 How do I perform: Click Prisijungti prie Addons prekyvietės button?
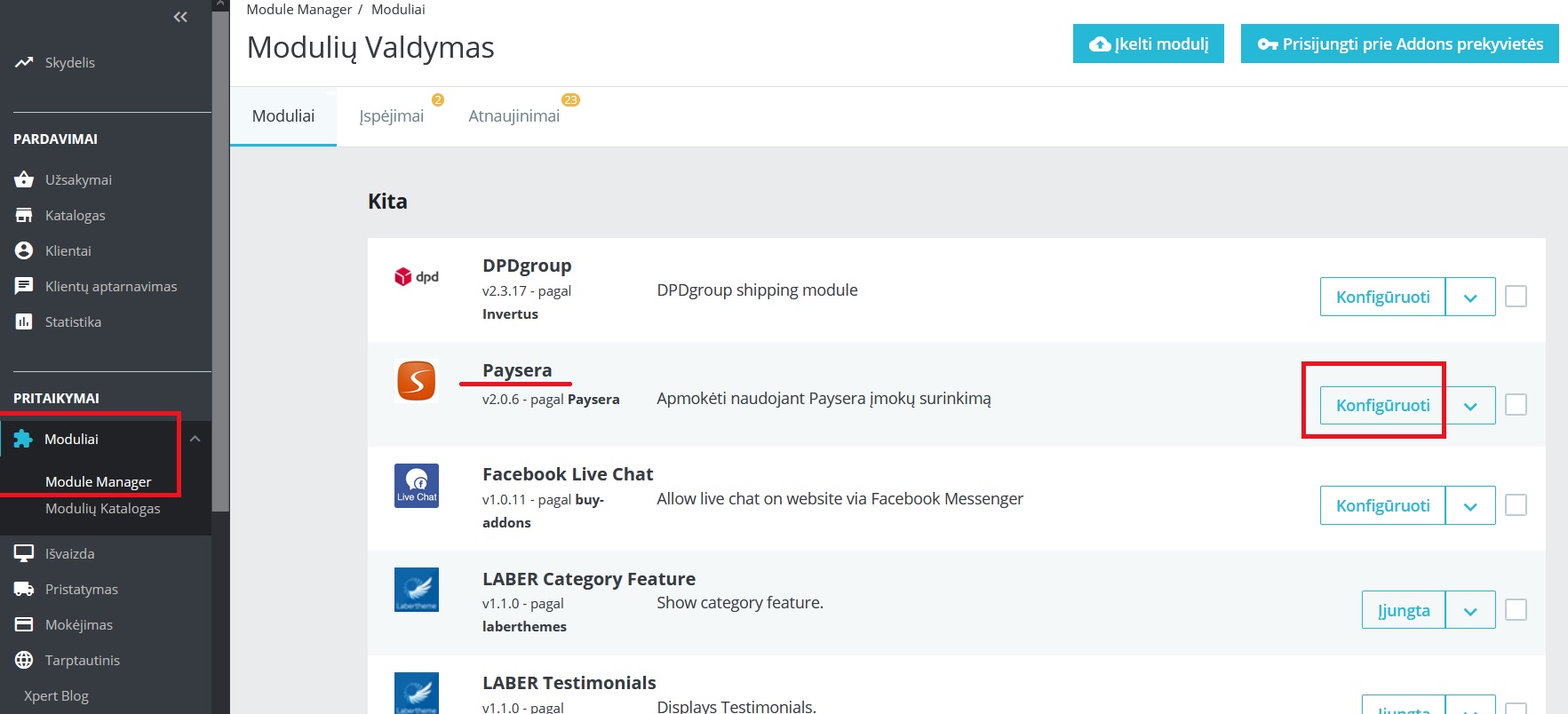click(1400, 44)
